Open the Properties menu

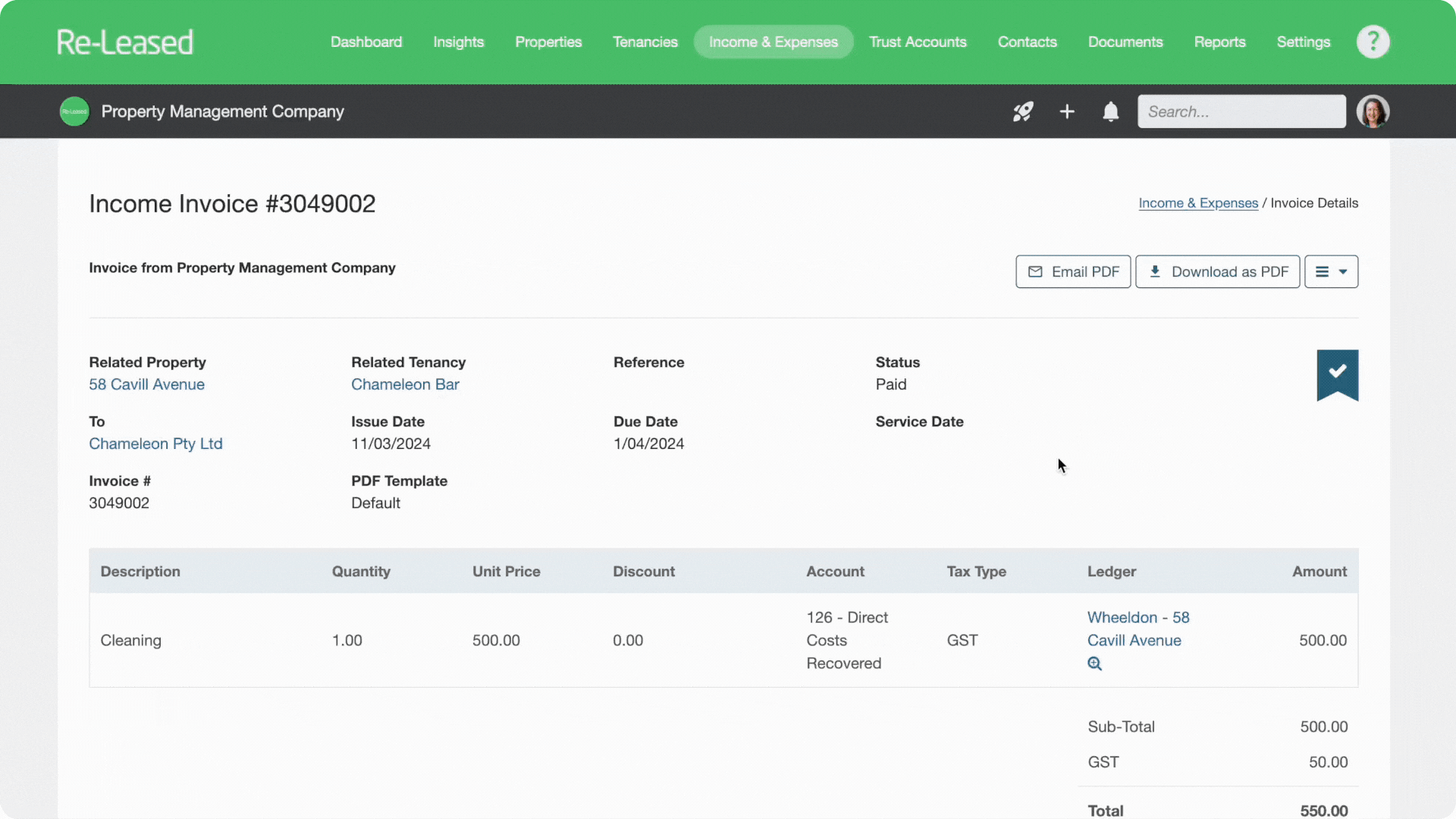click(548, 42)
